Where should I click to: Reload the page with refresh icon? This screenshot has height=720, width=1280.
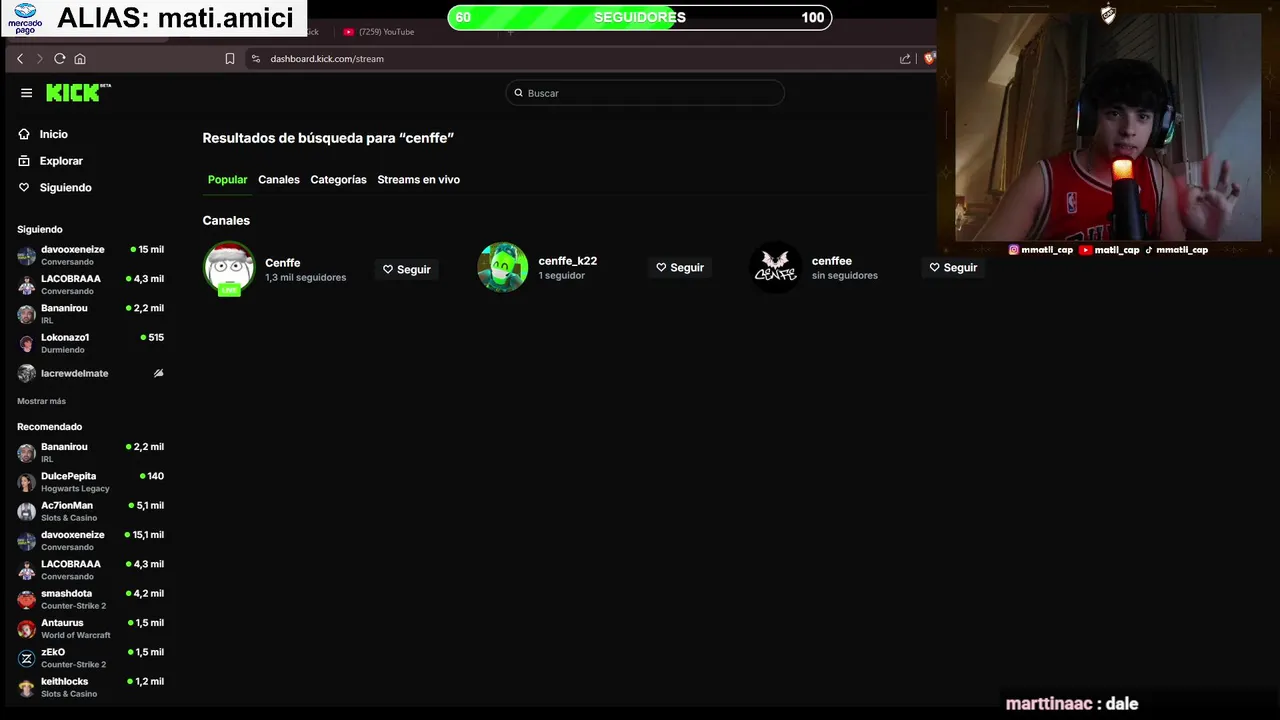[x=60, y=59]
